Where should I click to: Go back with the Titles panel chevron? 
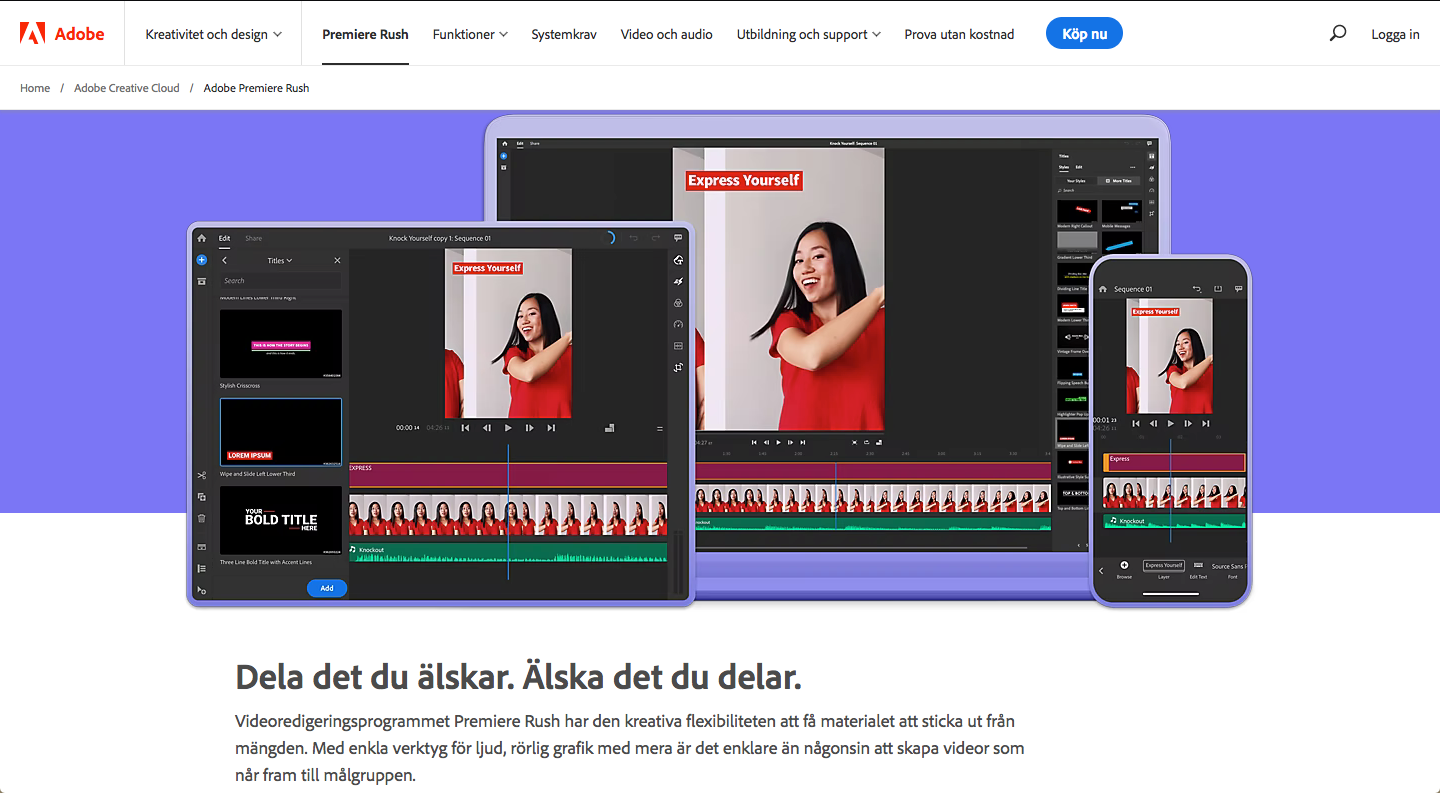pyautogui.click(x=224, y=260)
